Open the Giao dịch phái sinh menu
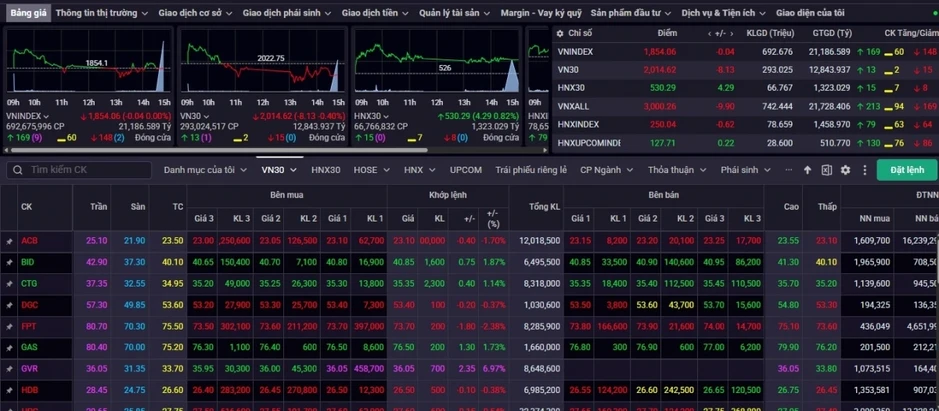Screen dimensions: 939x411 click(x=286, y=13)
